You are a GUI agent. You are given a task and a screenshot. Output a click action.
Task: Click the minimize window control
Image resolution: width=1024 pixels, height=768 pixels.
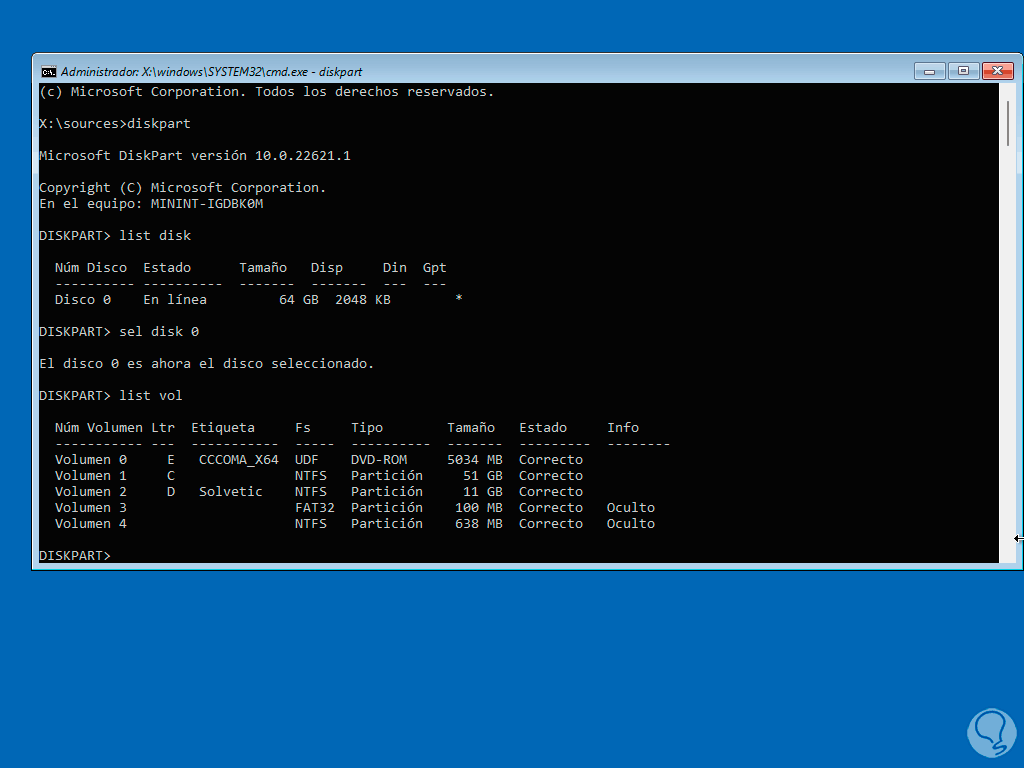pyautogui.click(x=929, y=71)
